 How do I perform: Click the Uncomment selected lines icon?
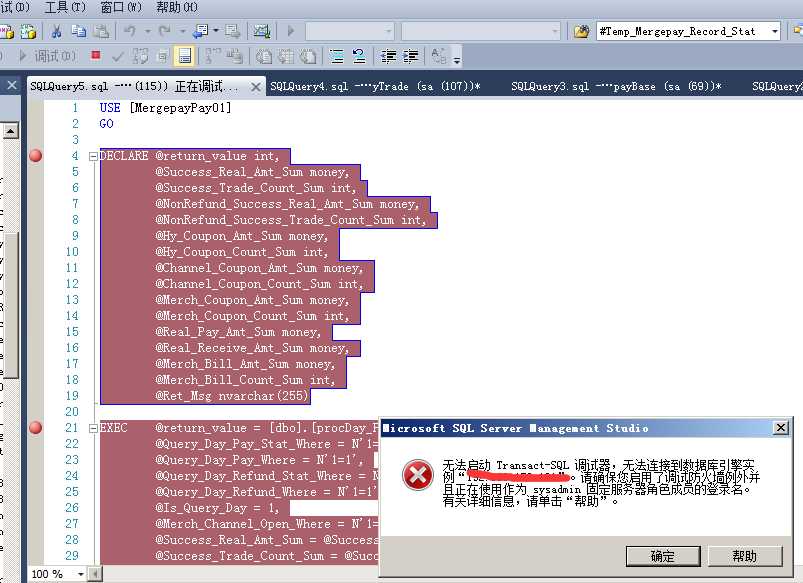click(359, 56)
